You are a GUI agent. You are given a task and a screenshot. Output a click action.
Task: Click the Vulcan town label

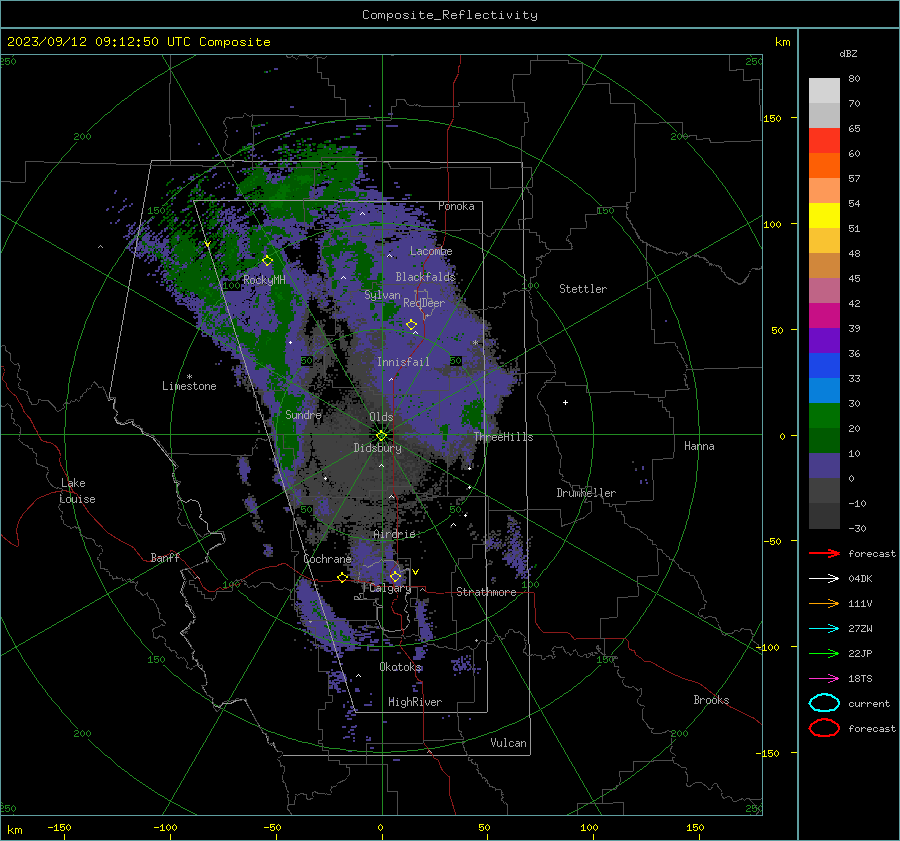[x=508, y=742]
